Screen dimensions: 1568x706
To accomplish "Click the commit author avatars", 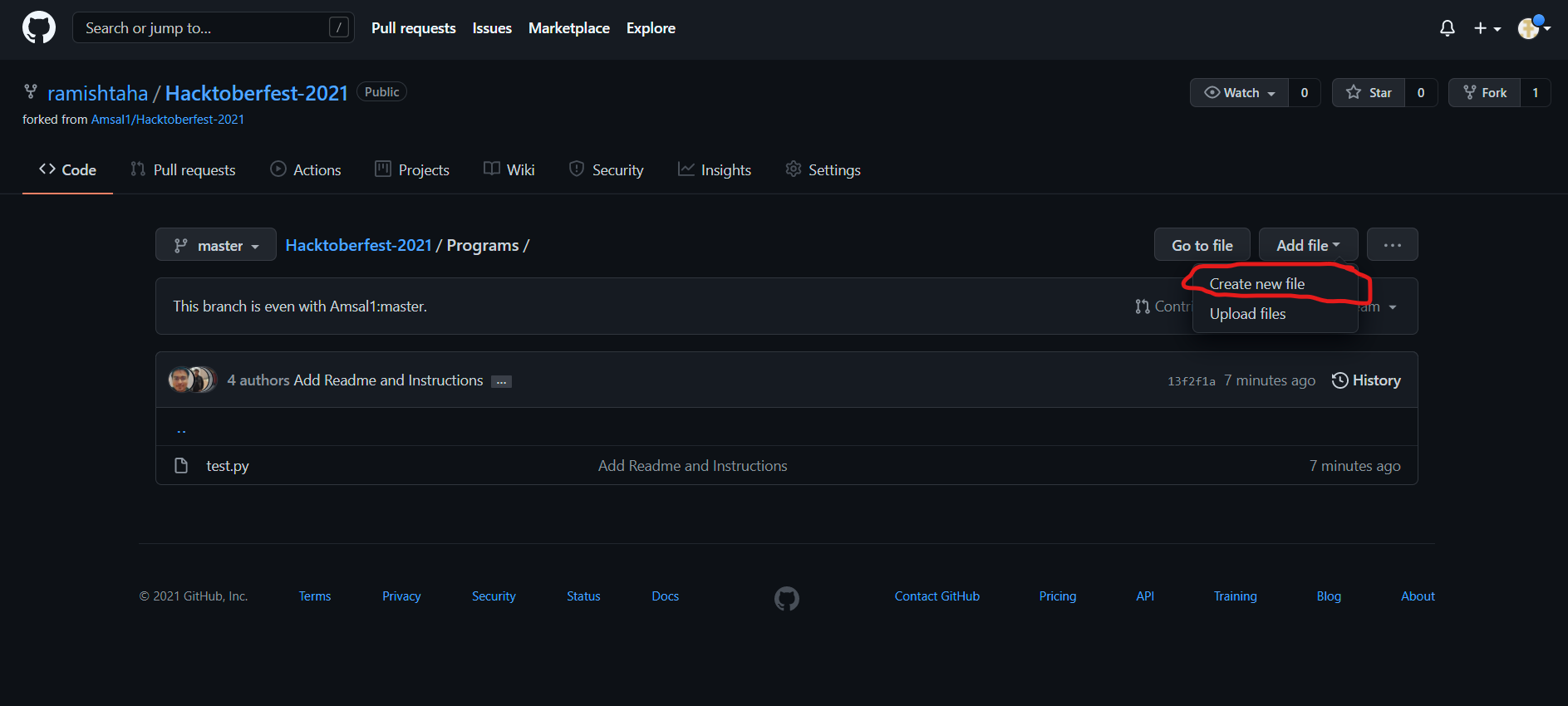I will click(x=192, y=380).
